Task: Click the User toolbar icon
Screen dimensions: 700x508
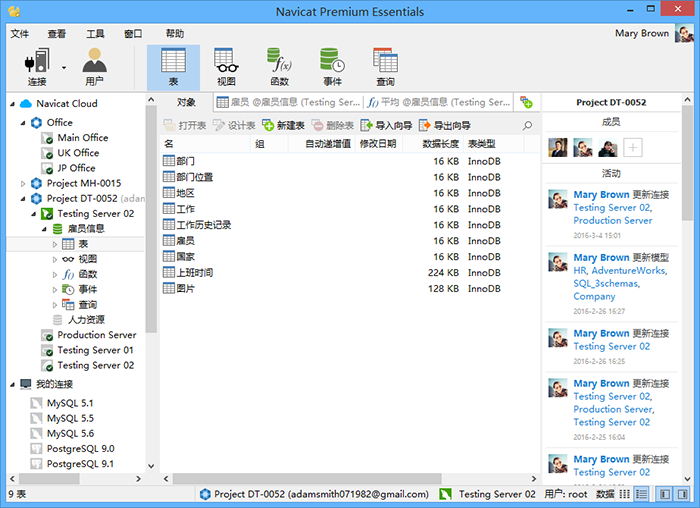Action: 94,67
